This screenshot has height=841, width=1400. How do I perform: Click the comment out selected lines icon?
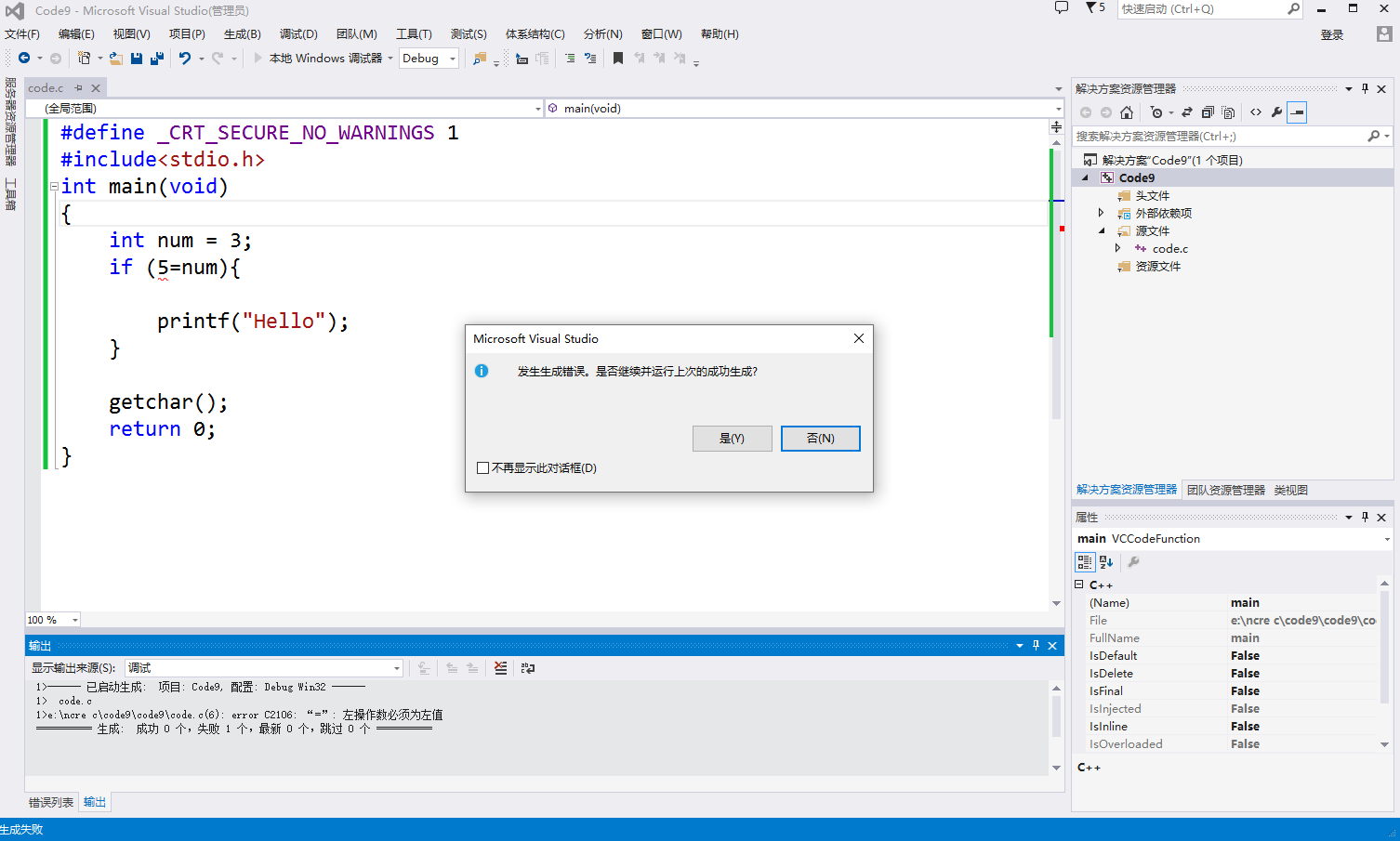pyautogui.click(x=570, y=59)
